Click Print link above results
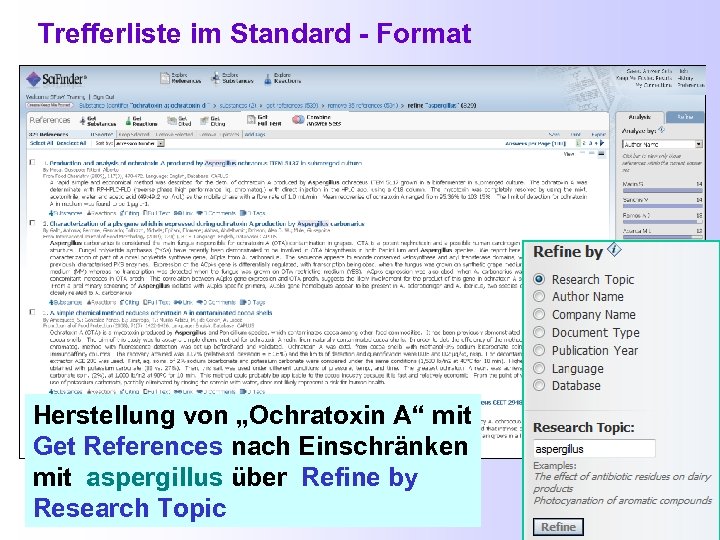The height and width of the screenshot is (540, 720). click(x=575, y=135)
